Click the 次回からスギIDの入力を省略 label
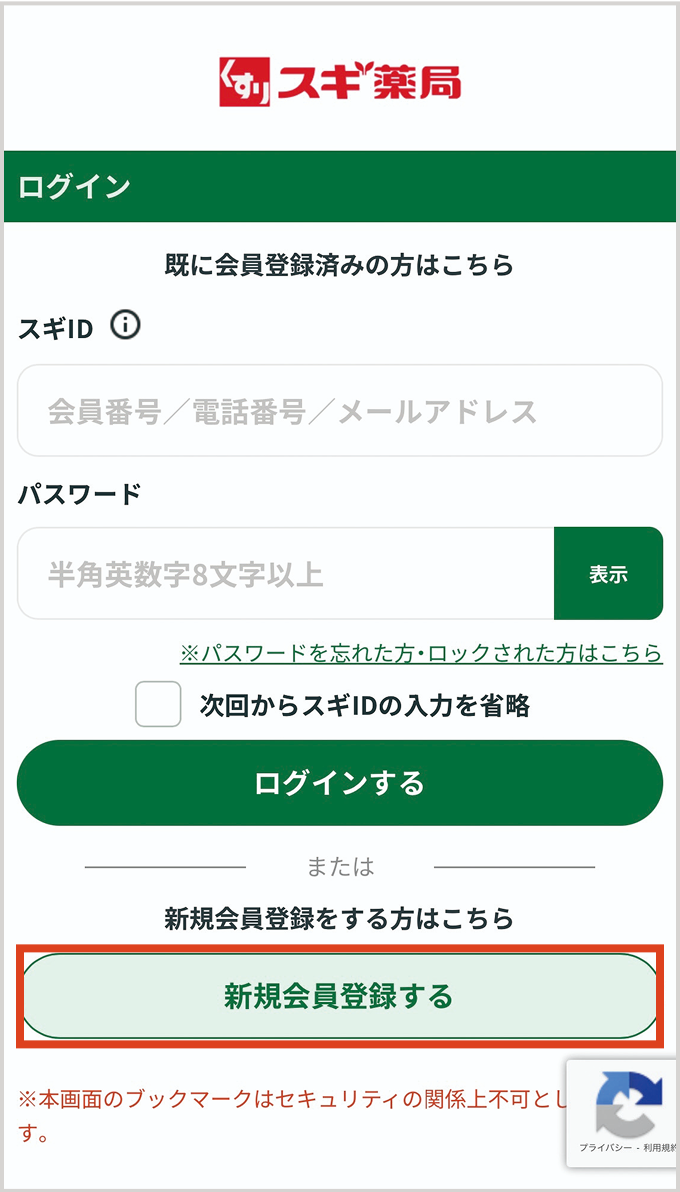This screenshot has height=1192, width=680. click(364, 706)
